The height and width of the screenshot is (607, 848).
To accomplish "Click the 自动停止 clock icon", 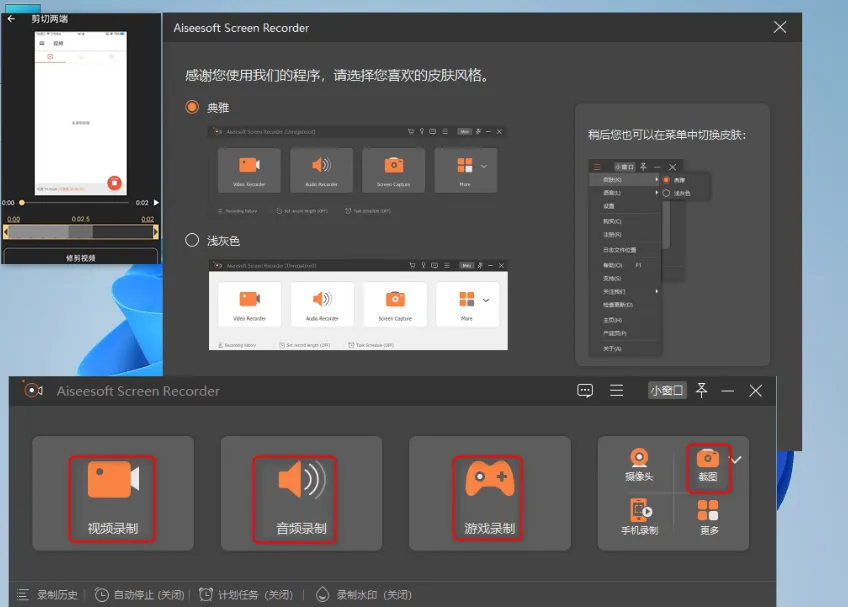I will click(x=101, y=595).
